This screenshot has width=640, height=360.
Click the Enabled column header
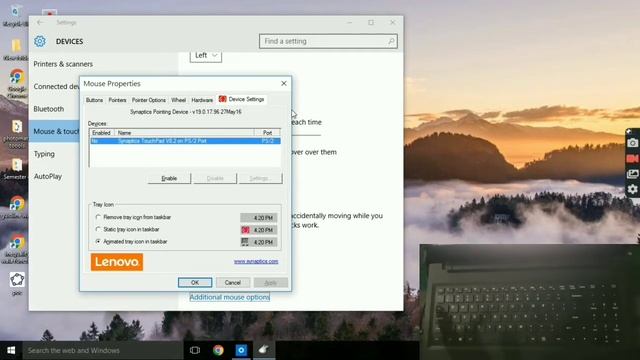point(101,133)
